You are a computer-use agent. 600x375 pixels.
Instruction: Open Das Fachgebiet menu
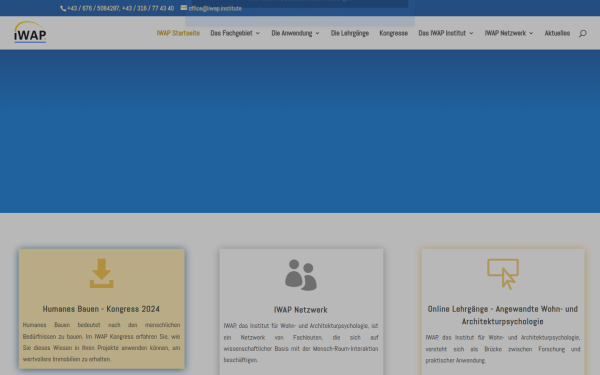point(232,33)
